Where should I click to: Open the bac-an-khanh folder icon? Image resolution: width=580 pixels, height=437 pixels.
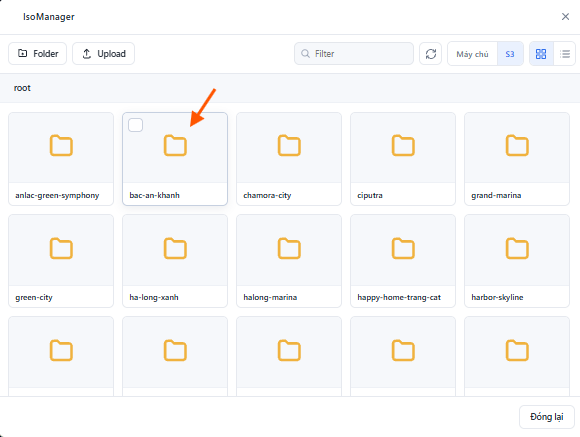coord(175,145)
